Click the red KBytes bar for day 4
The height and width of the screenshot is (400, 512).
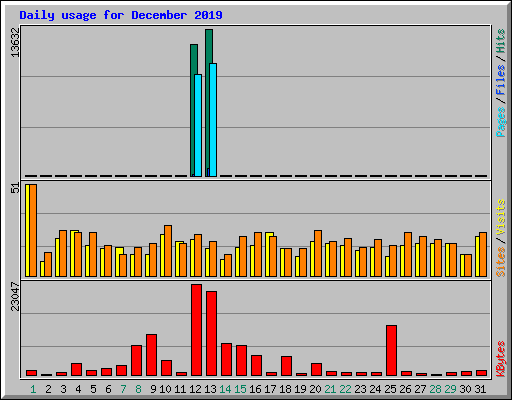tap(76, 370)
